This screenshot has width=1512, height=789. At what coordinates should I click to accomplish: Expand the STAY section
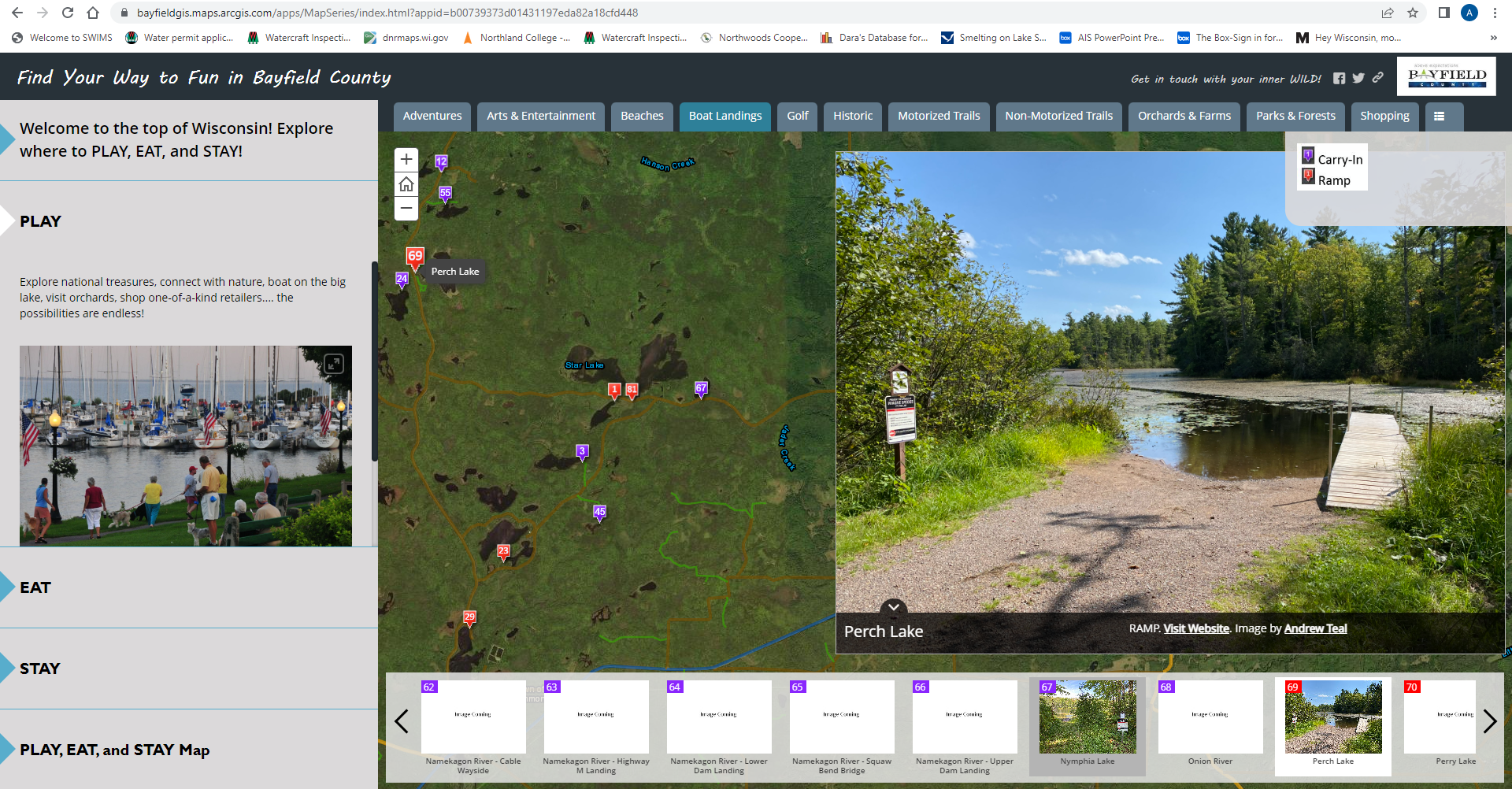39,669
